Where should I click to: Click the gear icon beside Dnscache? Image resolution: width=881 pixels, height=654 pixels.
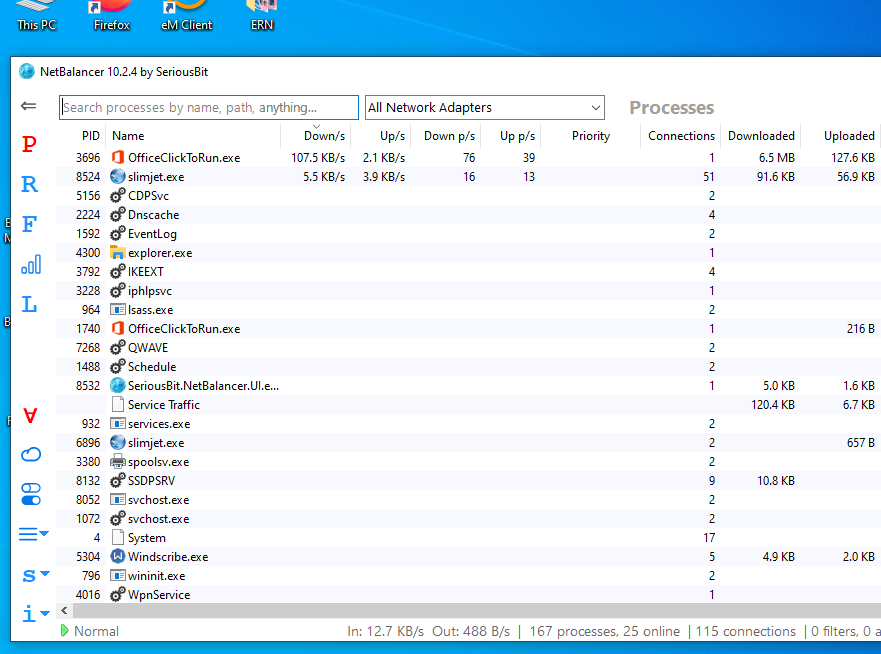point(117,215)
